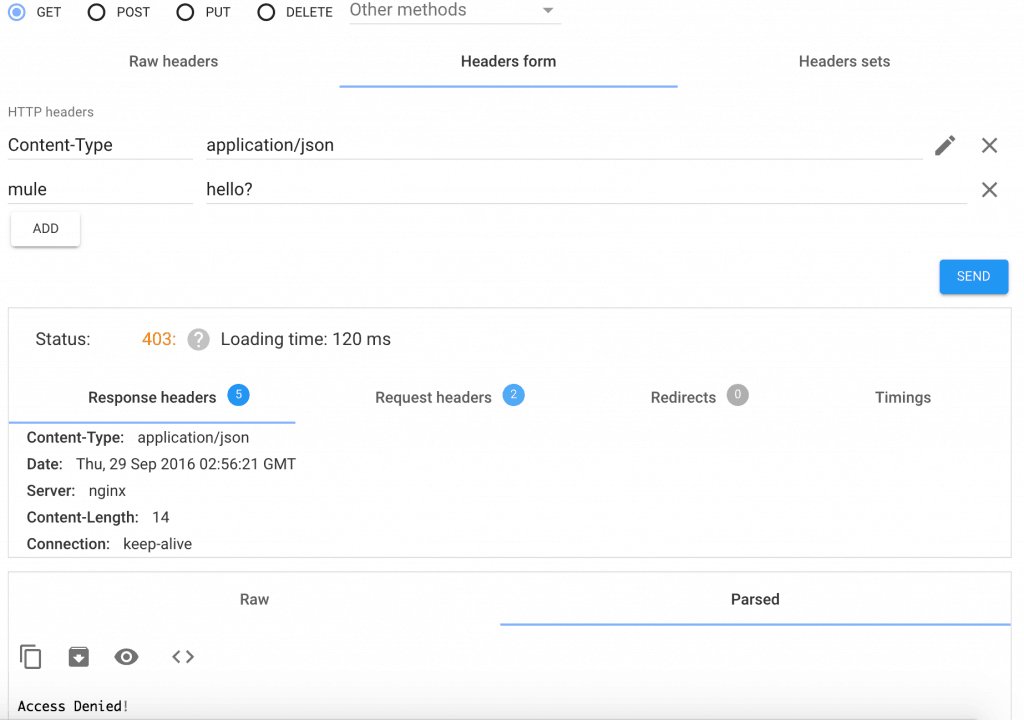Remove the Content-Type header row
The width and height of the screenshot is (1024, 720).
[x=989, y=145]
